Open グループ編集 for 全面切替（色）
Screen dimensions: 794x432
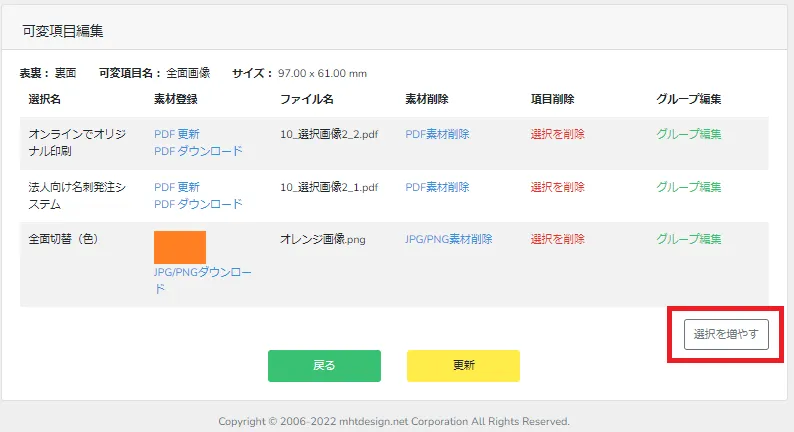click(688, 239)
